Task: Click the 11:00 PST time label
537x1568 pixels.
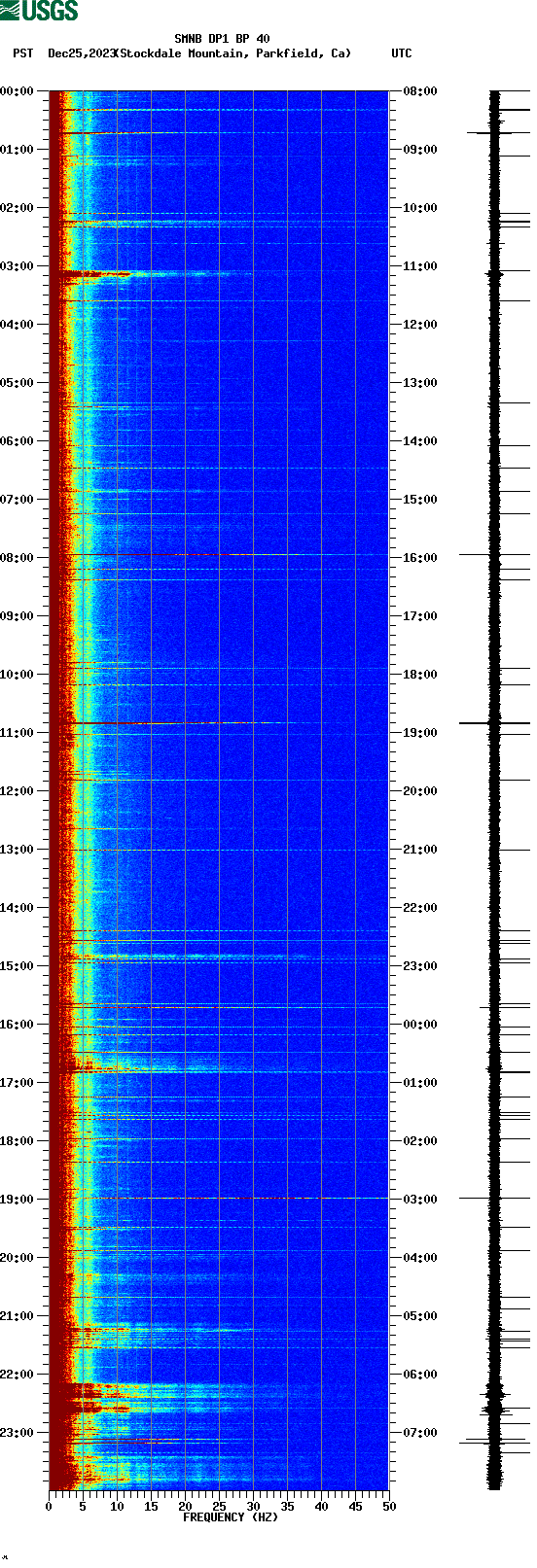Action: [18, 733]
